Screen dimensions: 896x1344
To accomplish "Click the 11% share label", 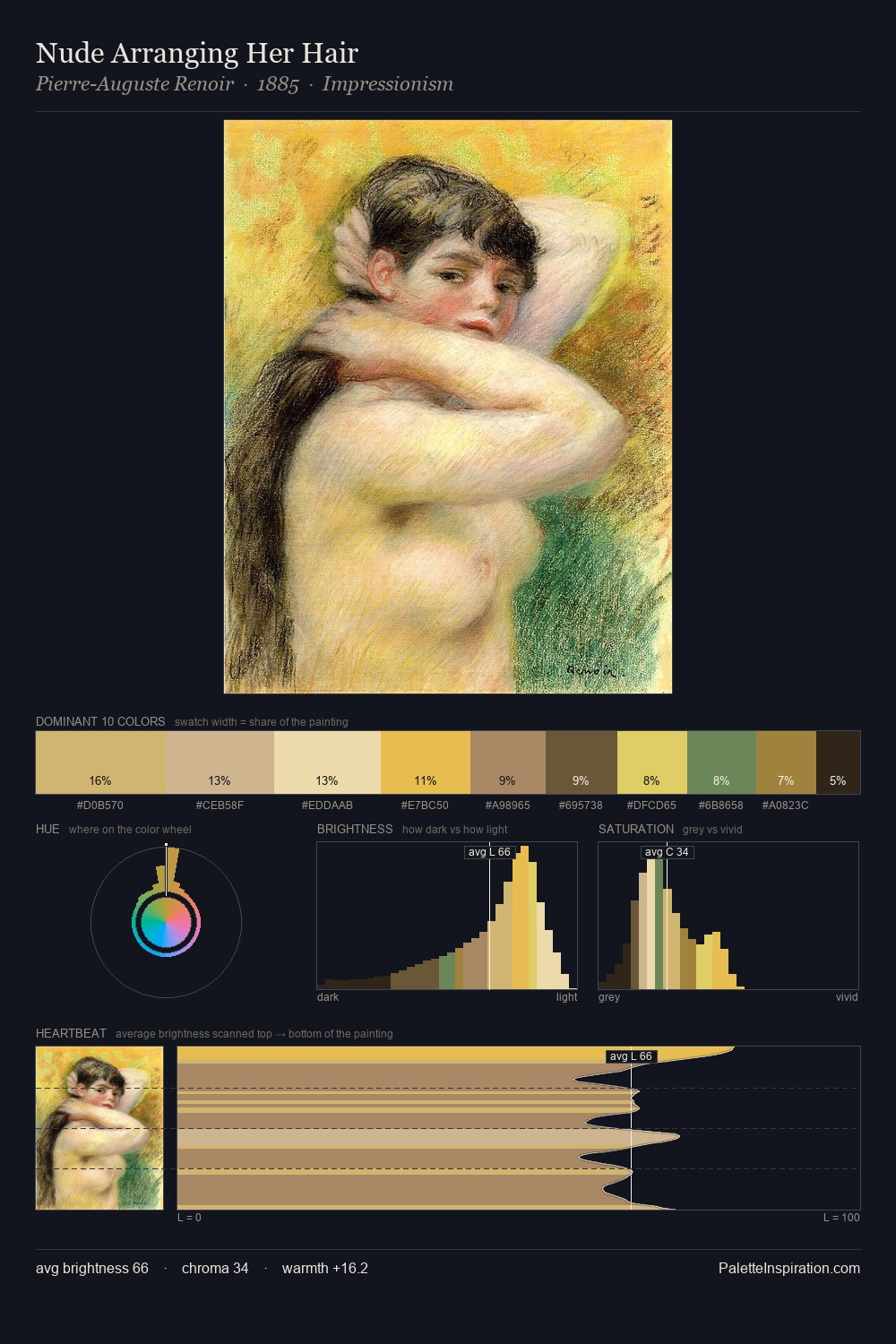I will pyautogui.click(x=426, y=780).
